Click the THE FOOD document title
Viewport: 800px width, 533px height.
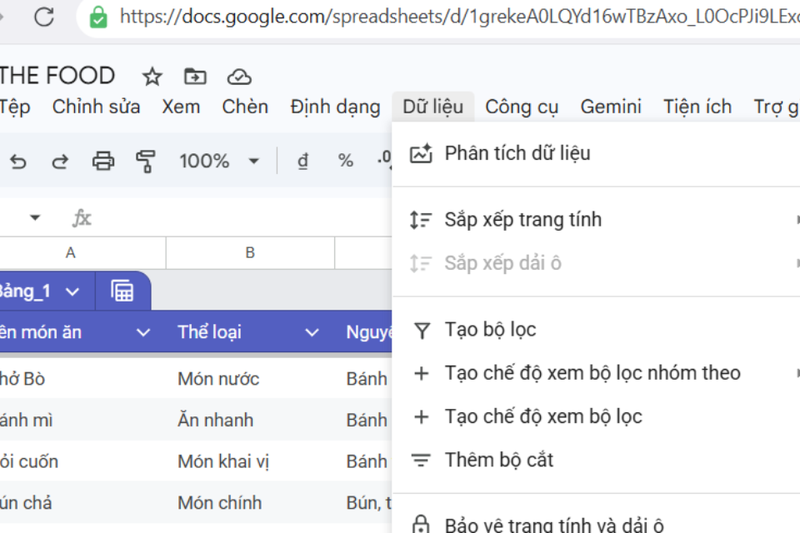click(57, 76)
